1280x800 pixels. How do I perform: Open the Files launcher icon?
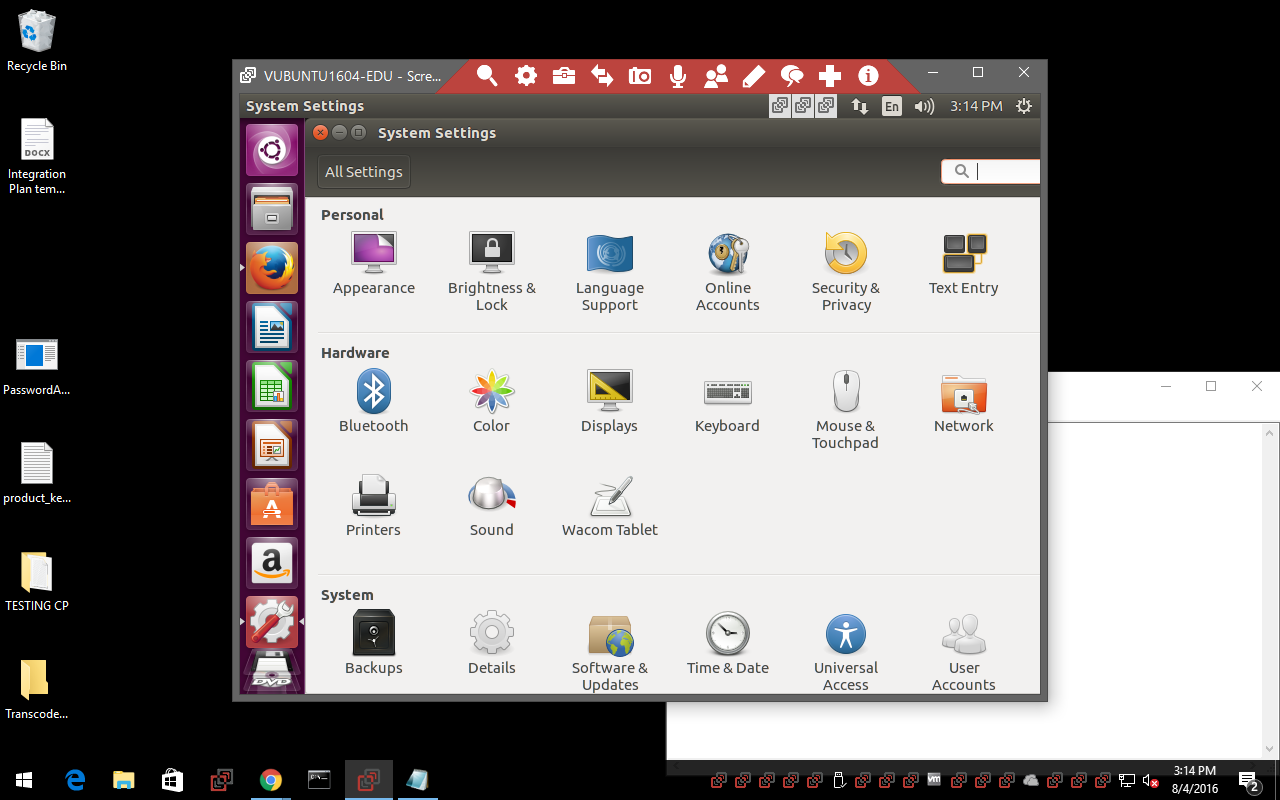point(272,209)
